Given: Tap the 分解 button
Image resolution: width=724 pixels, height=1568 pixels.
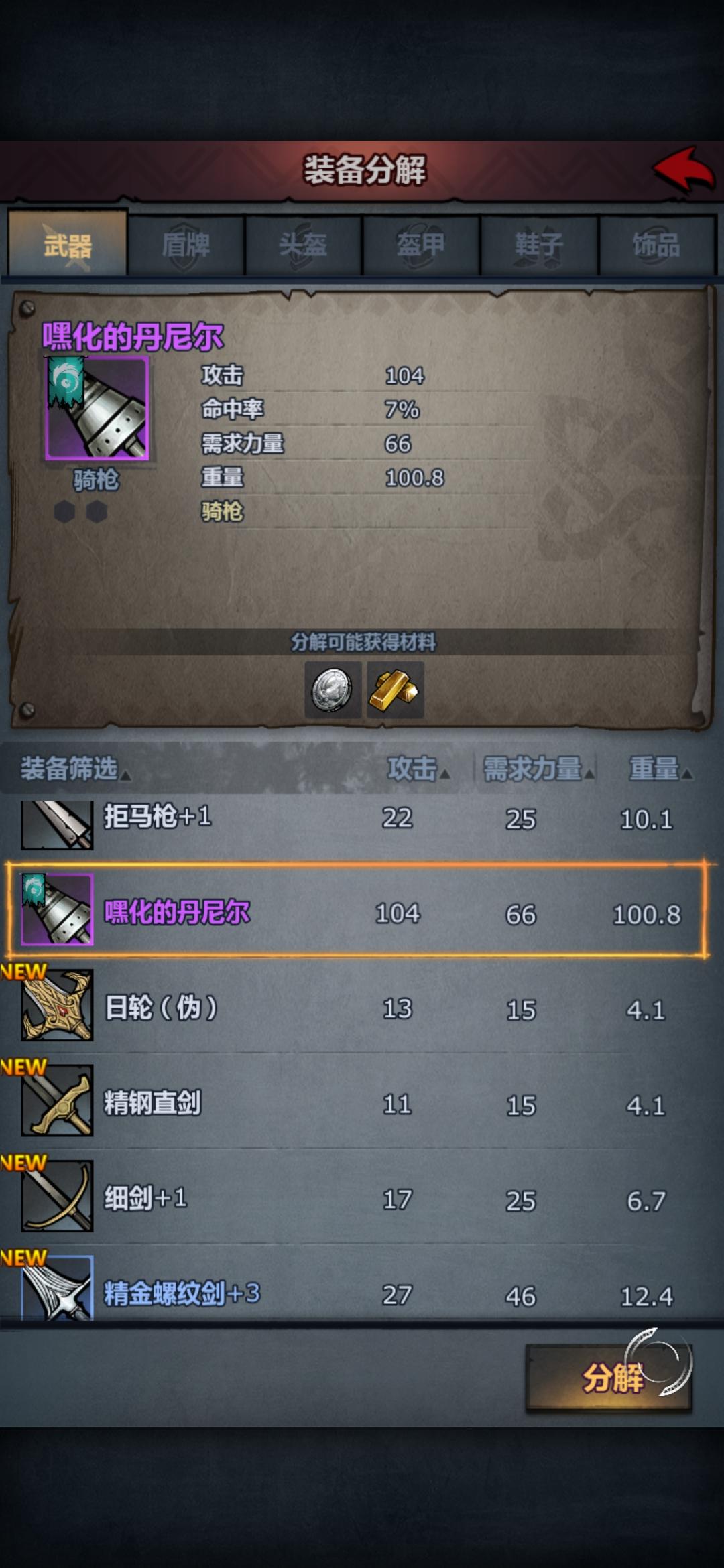Looking at the screenshot, I should coord(609,1378).
